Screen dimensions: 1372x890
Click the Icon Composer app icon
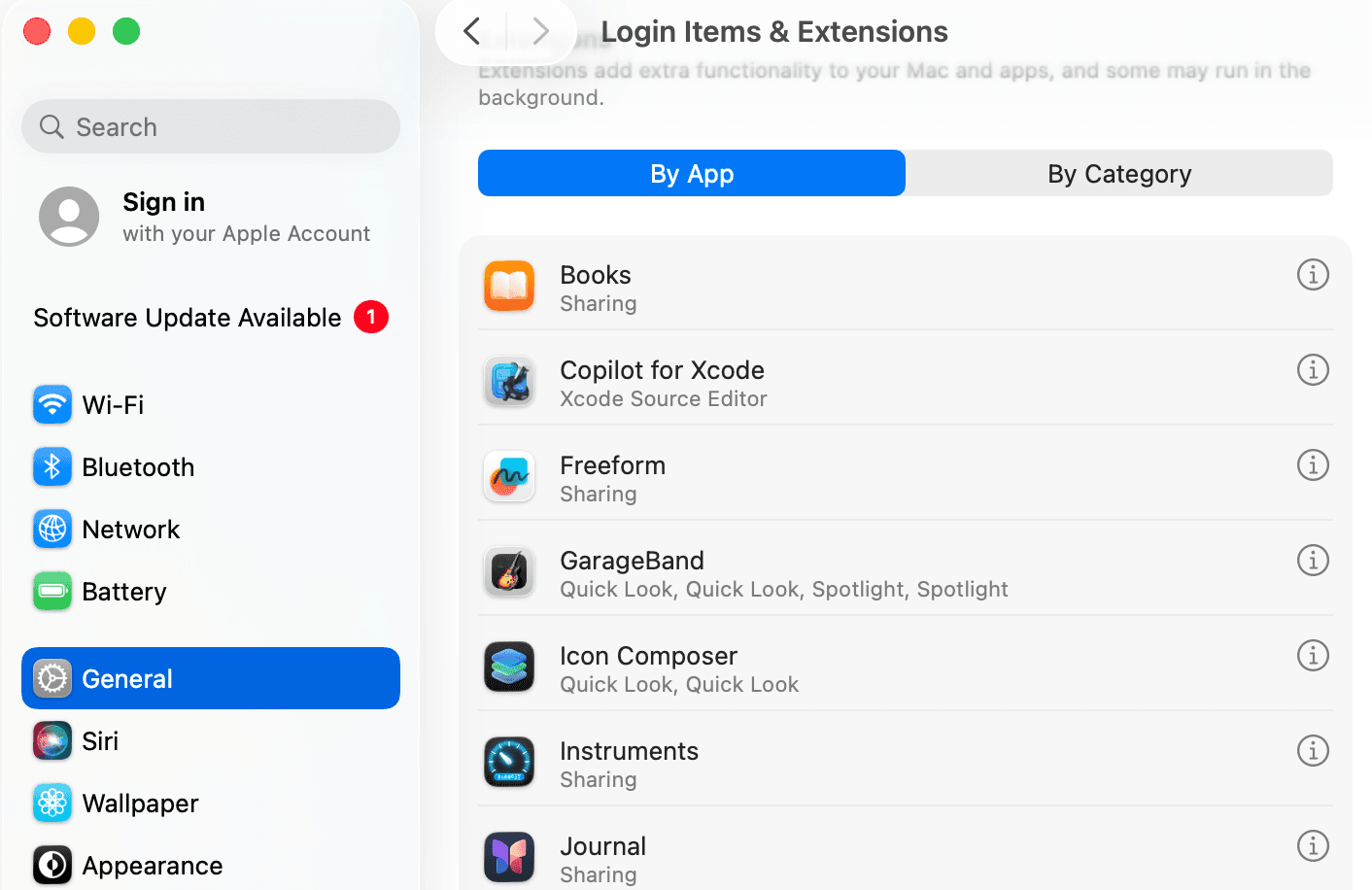pos(509,667)
